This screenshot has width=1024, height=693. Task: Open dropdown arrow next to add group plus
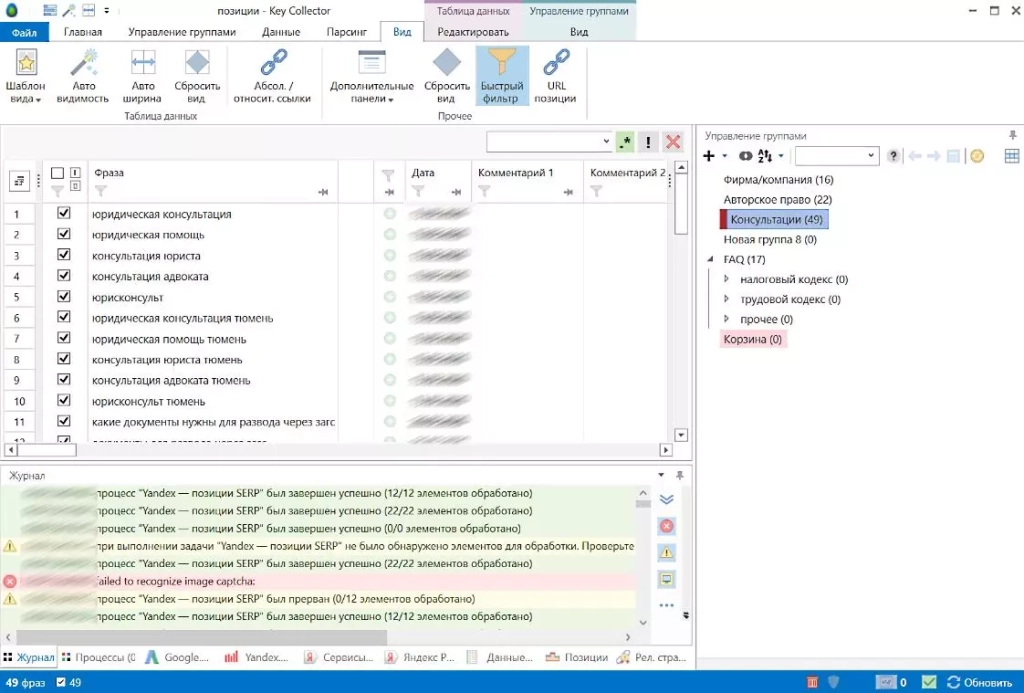[x=724, y=156]
